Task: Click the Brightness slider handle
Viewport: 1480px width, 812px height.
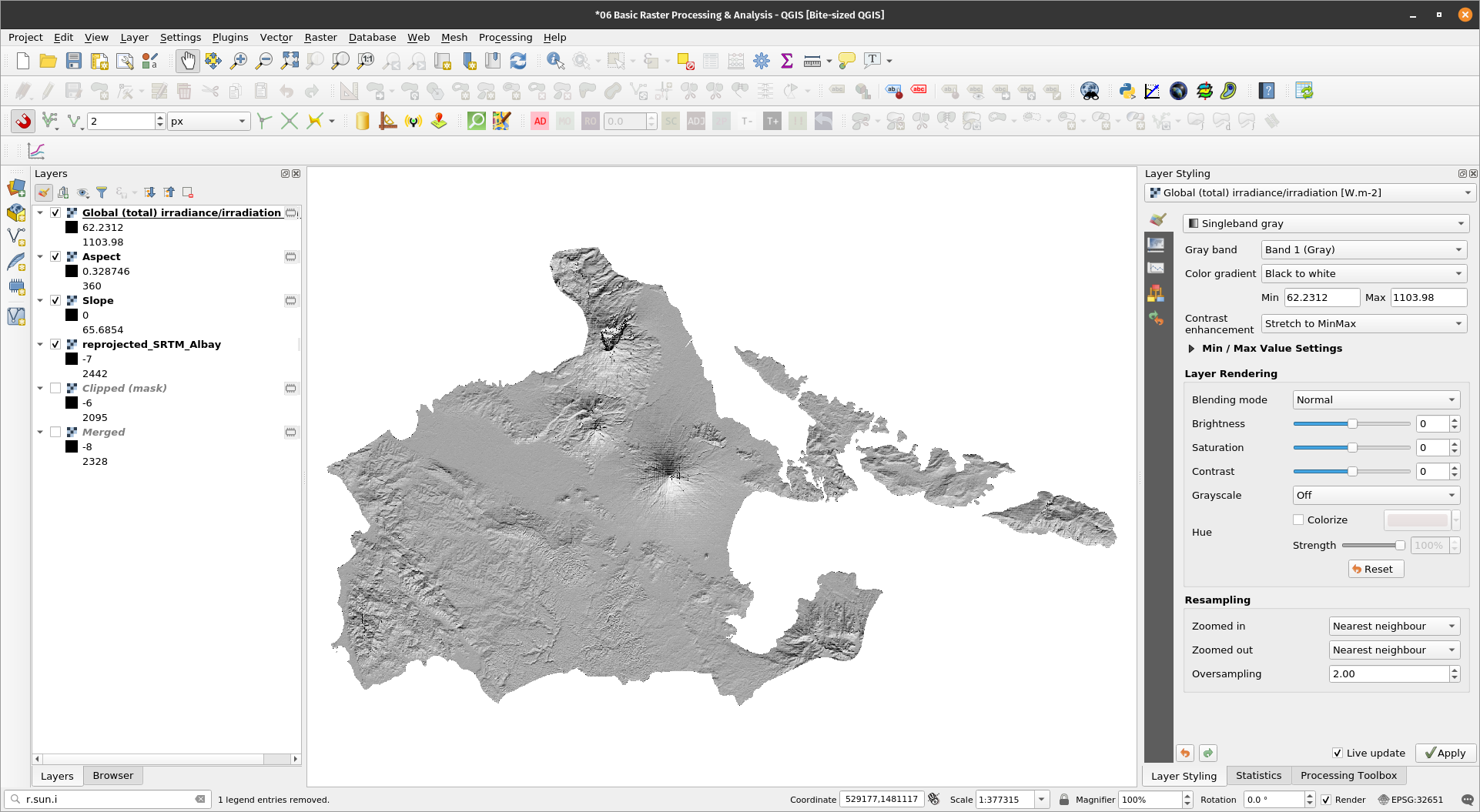Action: 1352,423
